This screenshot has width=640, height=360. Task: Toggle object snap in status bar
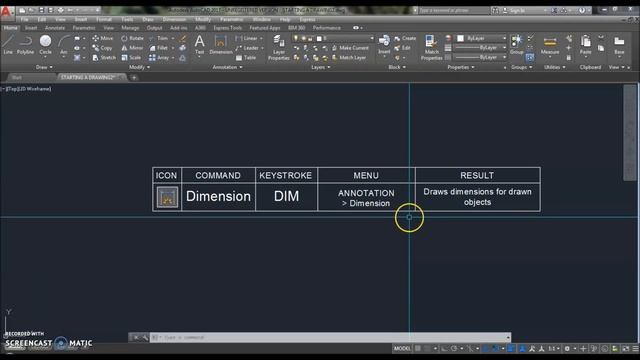pos(495,348)
